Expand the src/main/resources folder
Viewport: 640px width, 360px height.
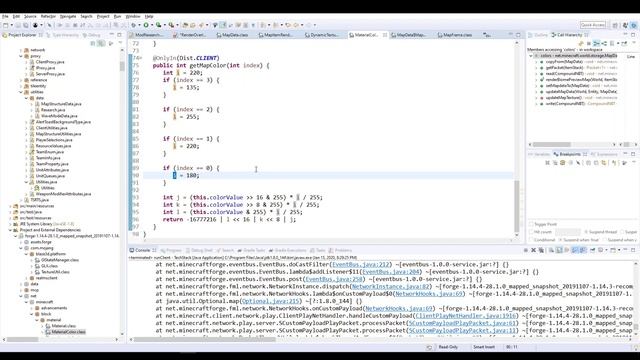coord(11,206)
